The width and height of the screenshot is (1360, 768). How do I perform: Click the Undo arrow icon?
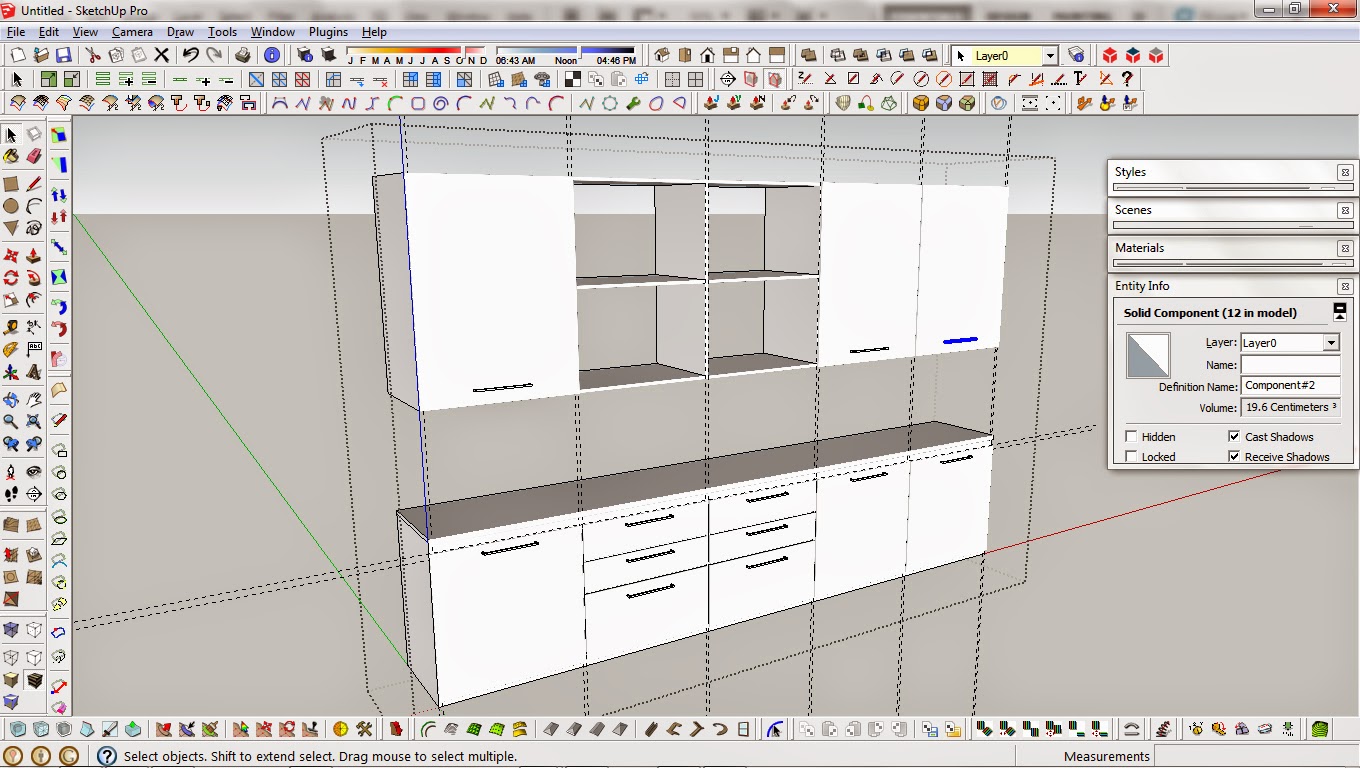(x=190, y=55)
